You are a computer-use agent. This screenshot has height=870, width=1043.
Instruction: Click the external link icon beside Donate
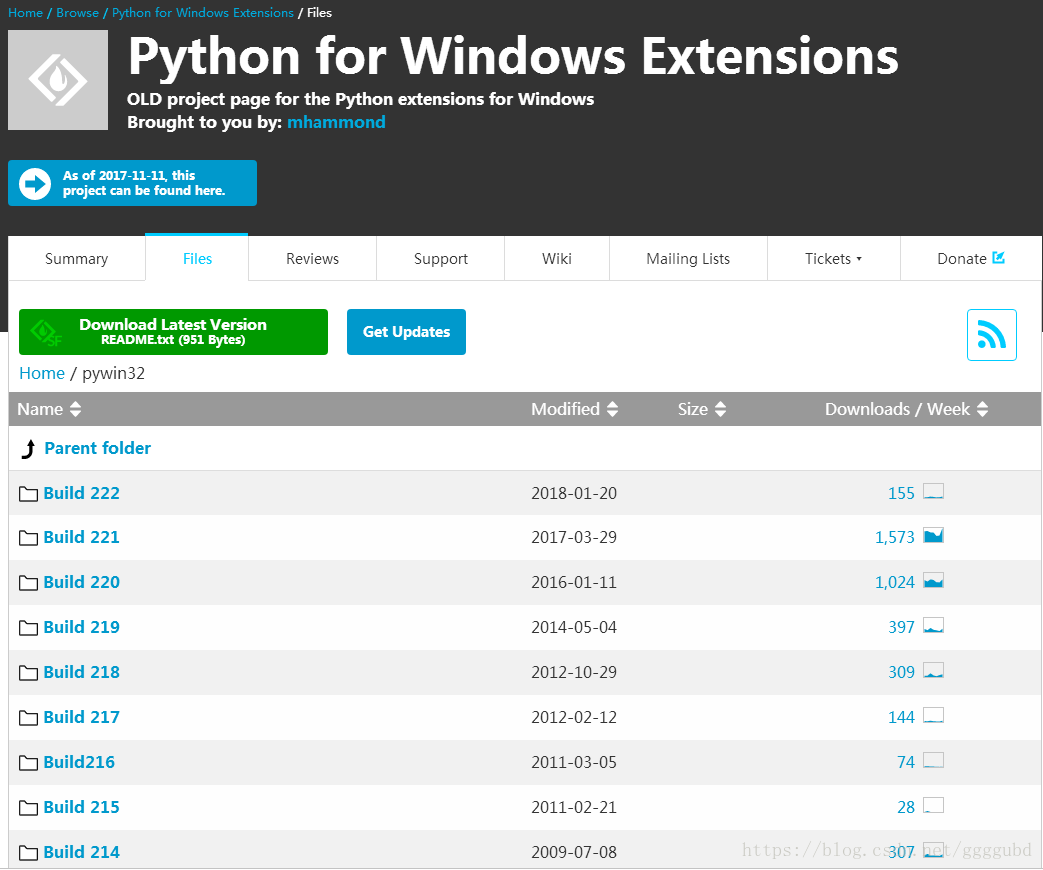[998, 257]
